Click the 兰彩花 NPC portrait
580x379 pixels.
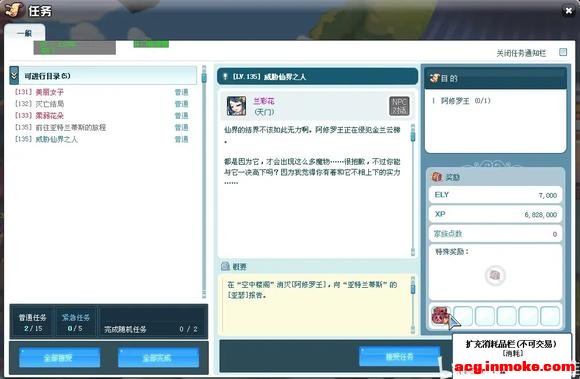[x=236, y=106]
